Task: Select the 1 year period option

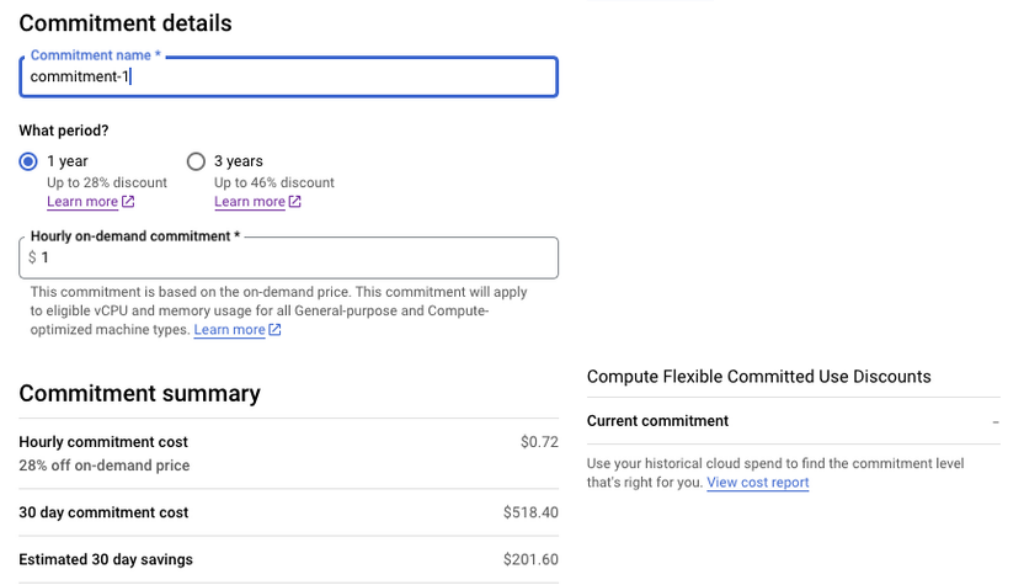Action: click(x=29, y=161)
